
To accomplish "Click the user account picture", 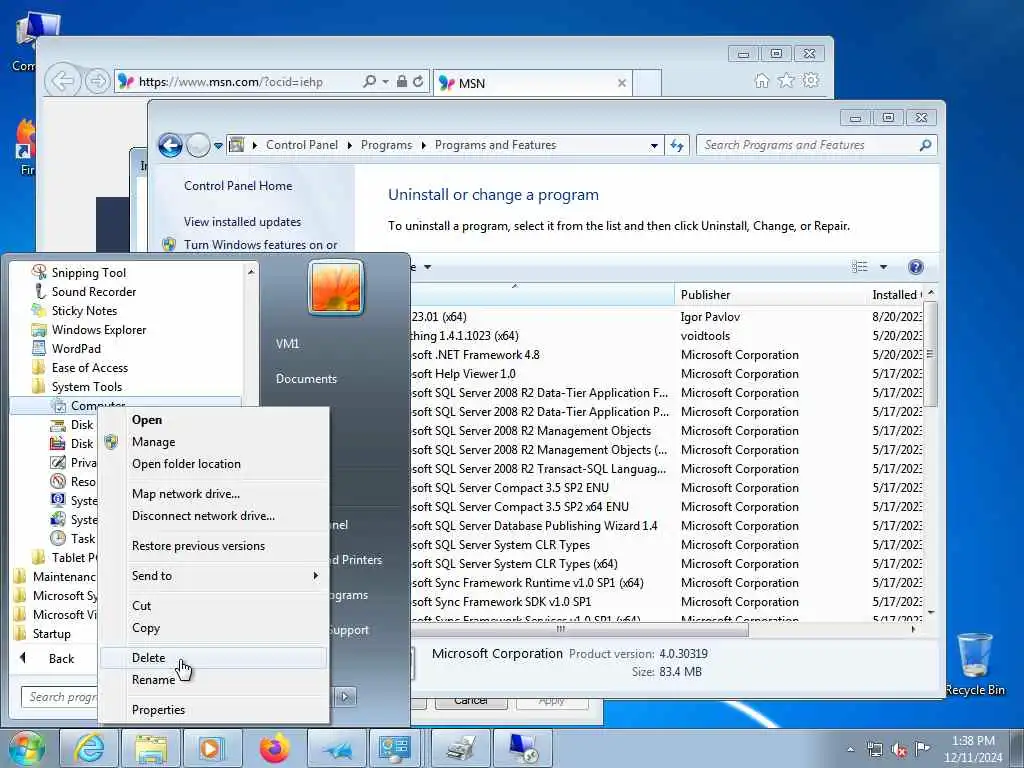I will (336, 287).
